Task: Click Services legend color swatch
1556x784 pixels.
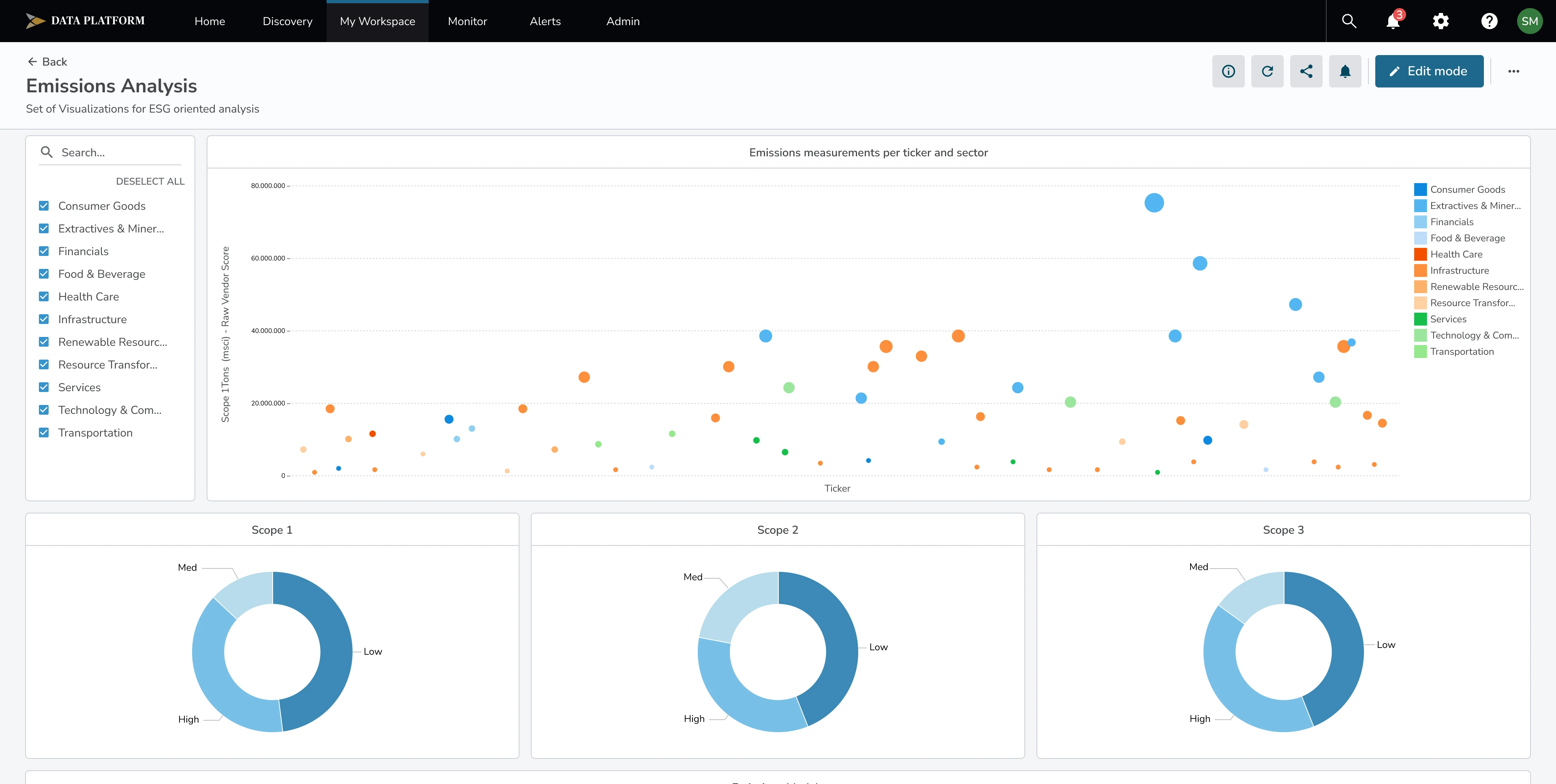Action: pyautogui.click(x=1421, y=319)
